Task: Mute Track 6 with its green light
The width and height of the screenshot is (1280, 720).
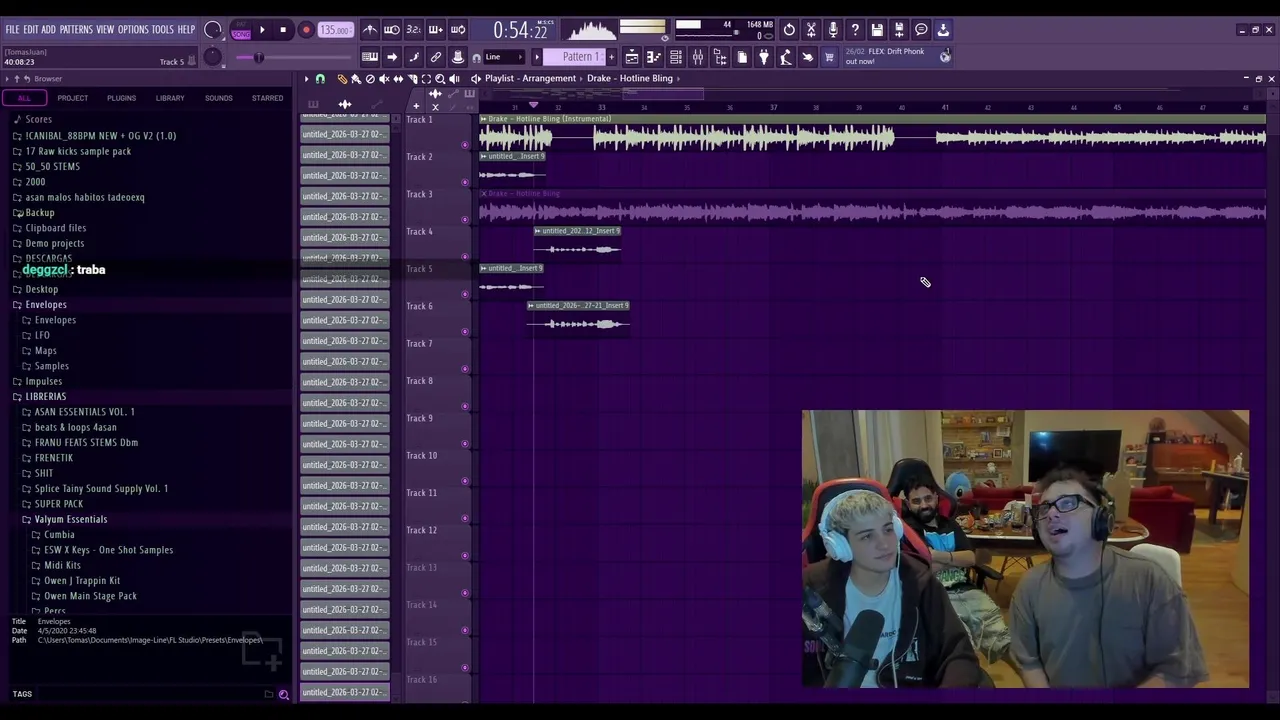Action: point(465,331)
